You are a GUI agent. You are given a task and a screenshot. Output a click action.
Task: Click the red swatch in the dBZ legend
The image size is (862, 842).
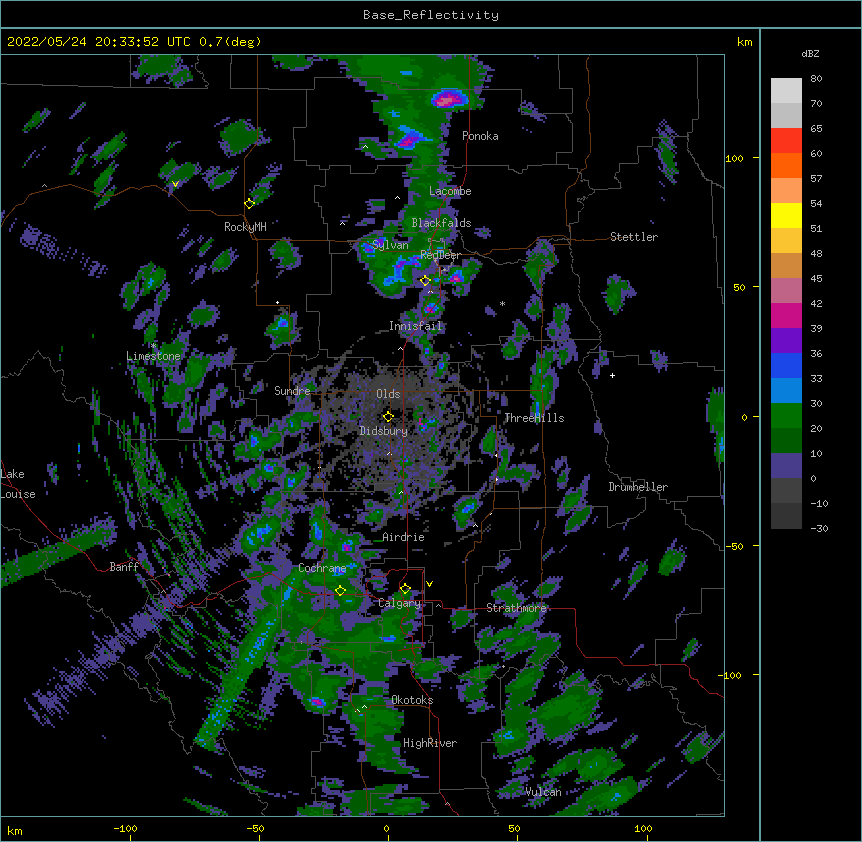786,140
